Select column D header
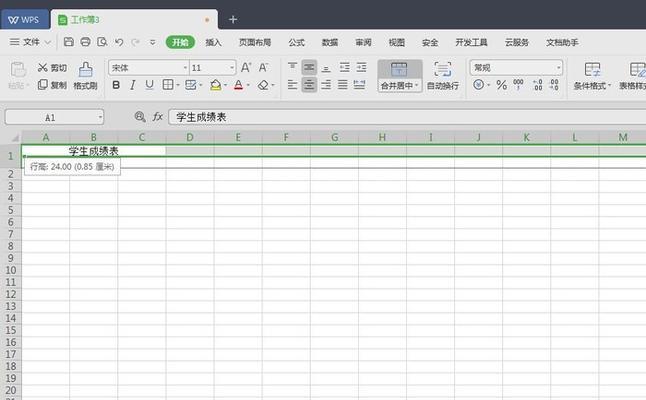 tap(190, 137)
